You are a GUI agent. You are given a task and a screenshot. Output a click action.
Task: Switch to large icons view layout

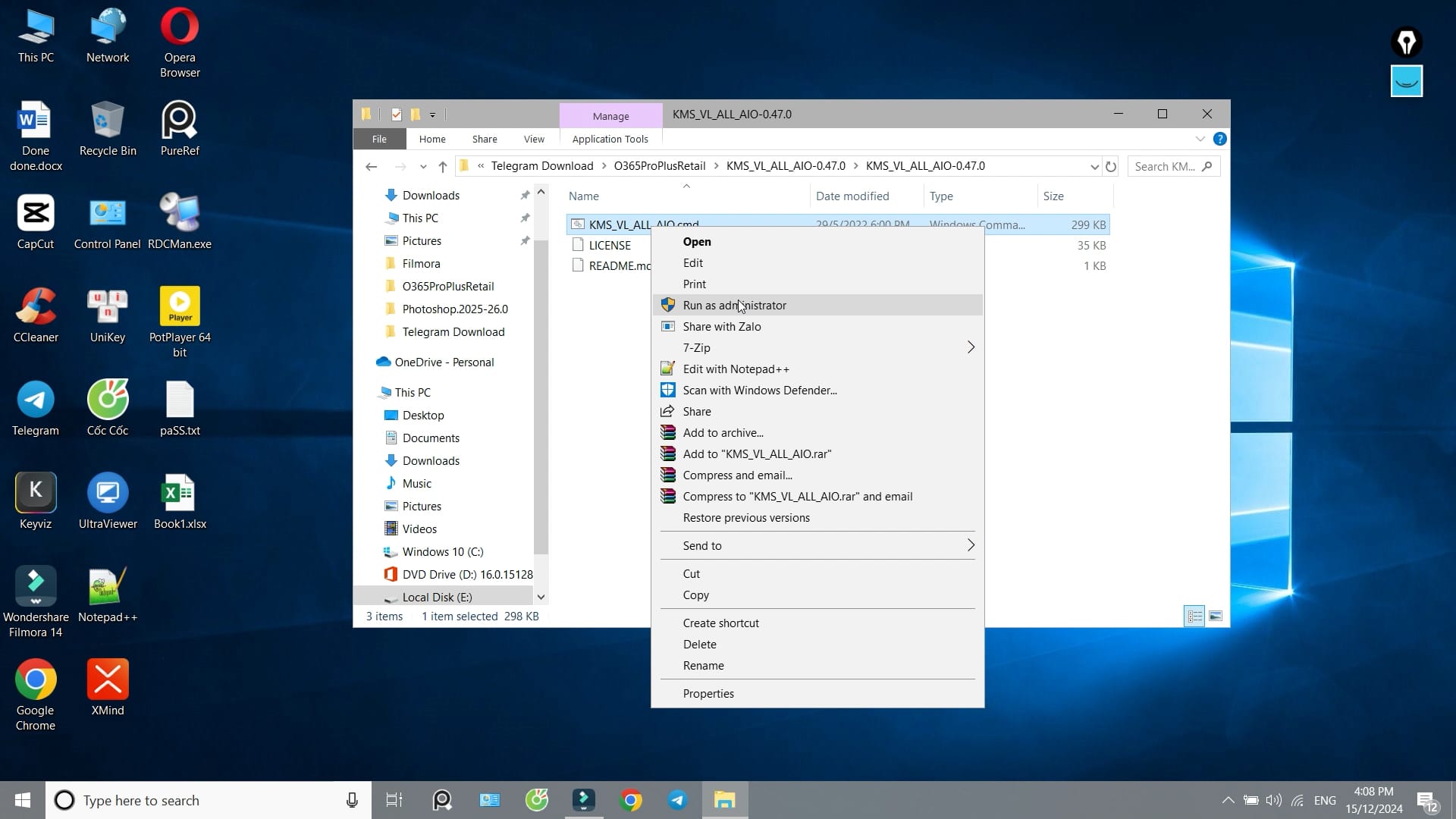[1216, 616]
